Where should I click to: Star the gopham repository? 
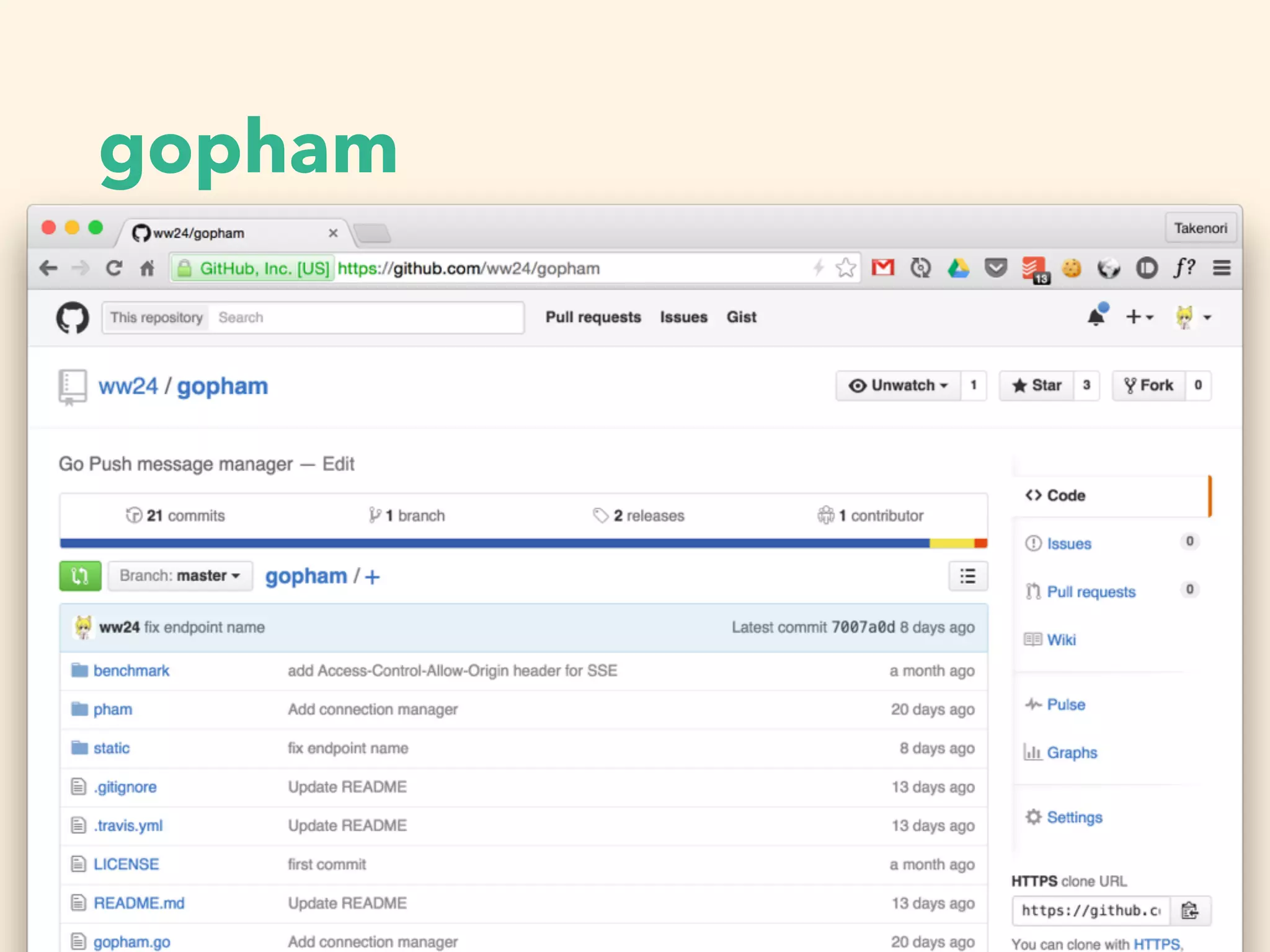point(1036,386)
